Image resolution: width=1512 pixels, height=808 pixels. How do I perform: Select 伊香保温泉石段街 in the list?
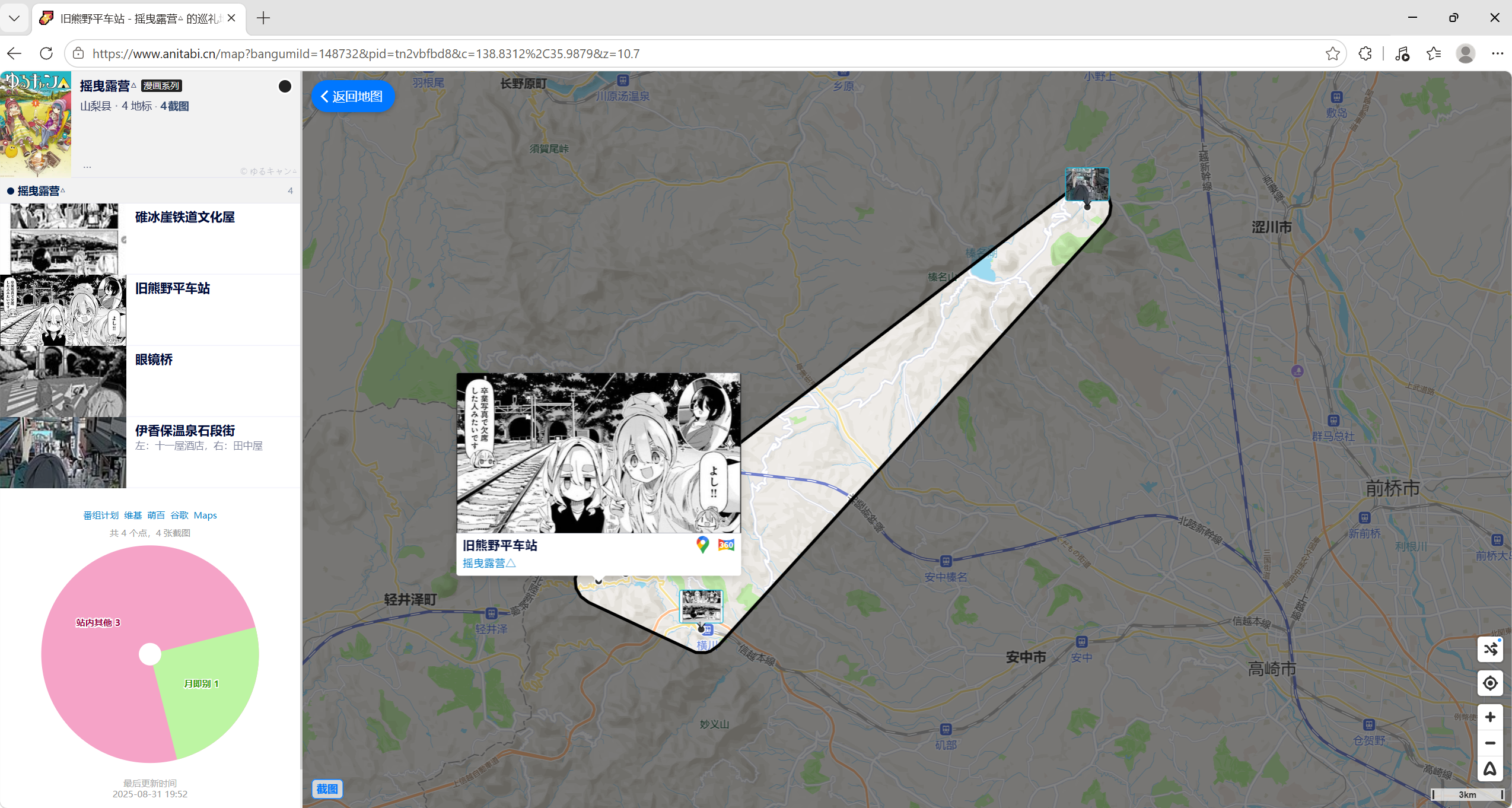[184, 431]
